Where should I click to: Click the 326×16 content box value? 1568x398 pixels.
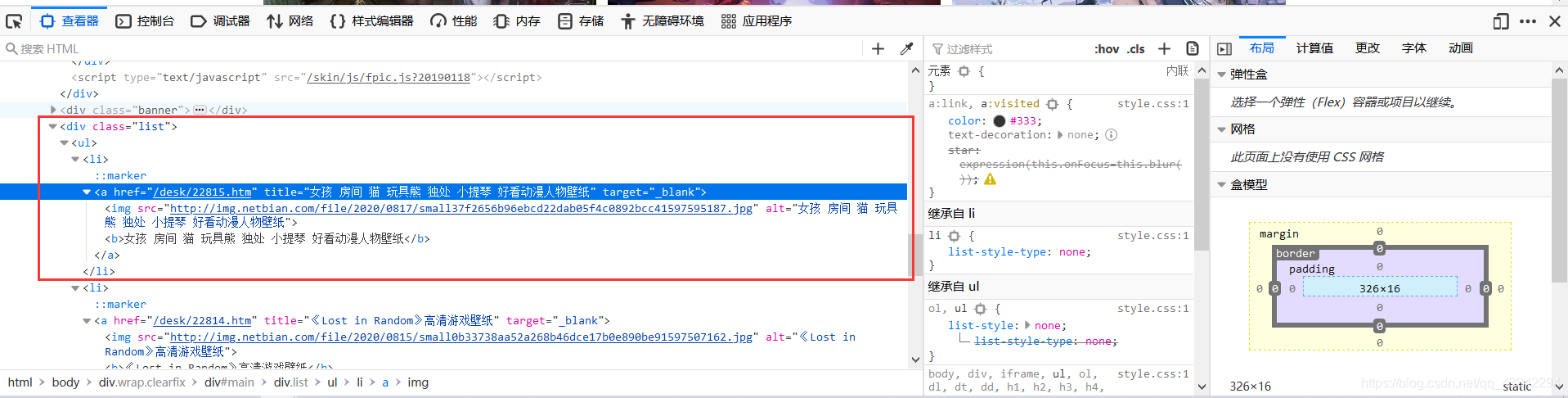1379,288
